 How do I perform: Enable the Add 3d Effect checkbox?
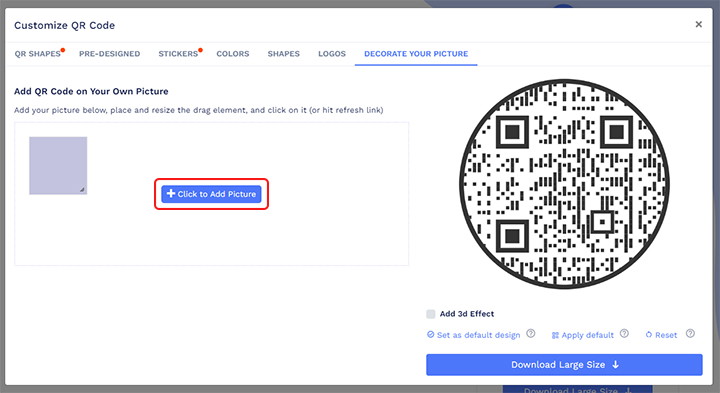tap(431, 314)
